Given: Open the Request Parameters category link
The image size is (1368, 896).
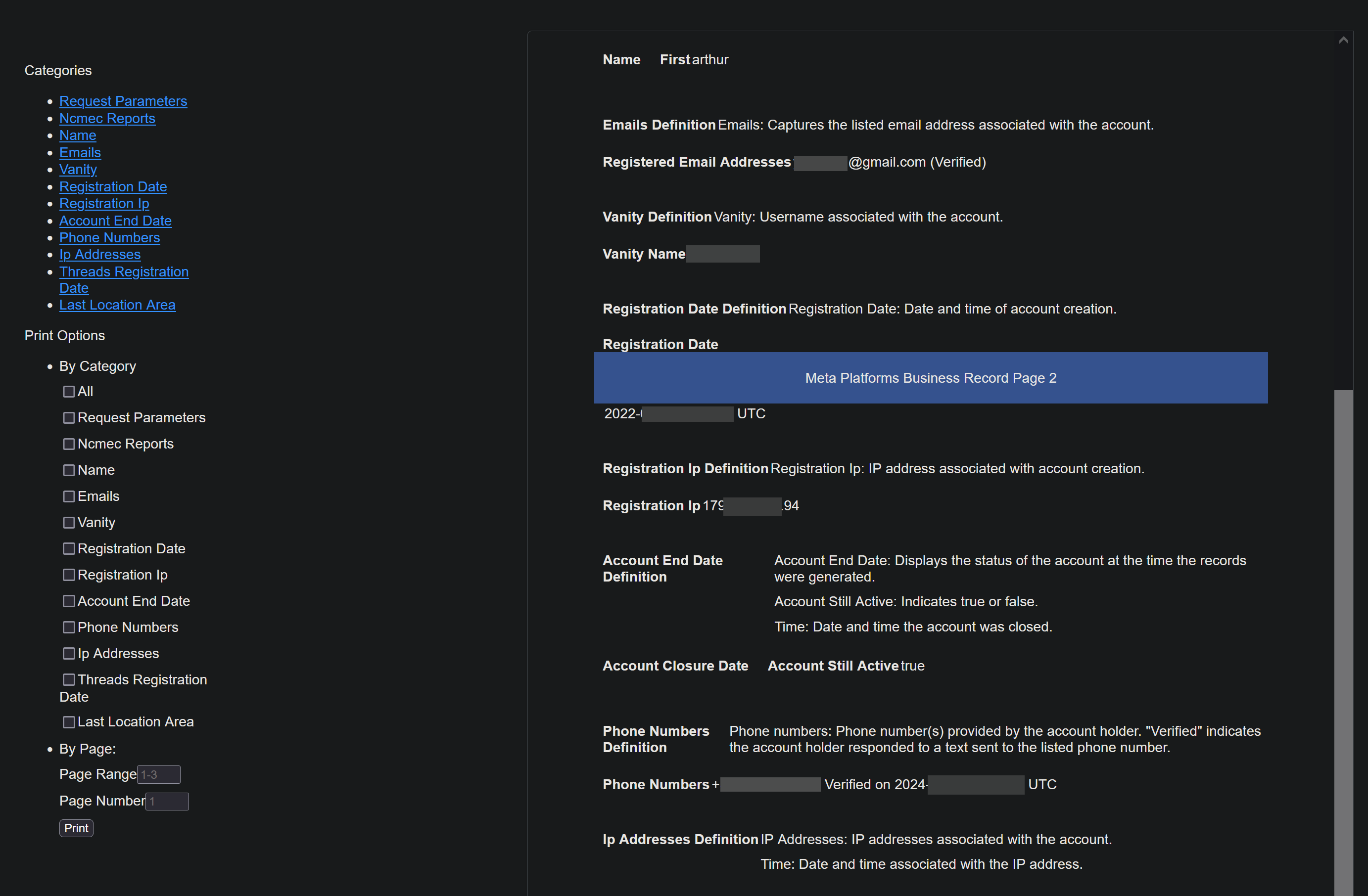Looking at the screenshot, I should pyautogui.click(x=123, y=101).
